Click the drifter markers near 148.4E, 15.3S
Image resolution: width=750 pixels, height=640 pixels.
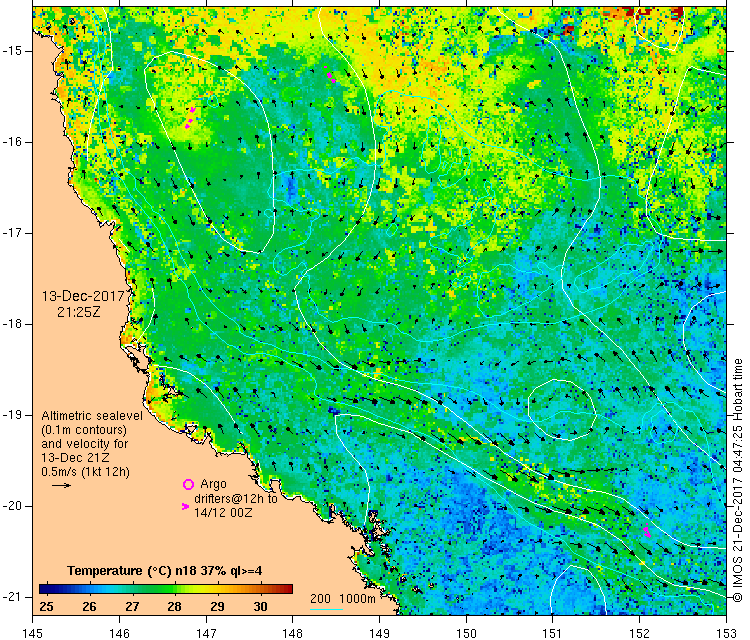tap(330, 77)
